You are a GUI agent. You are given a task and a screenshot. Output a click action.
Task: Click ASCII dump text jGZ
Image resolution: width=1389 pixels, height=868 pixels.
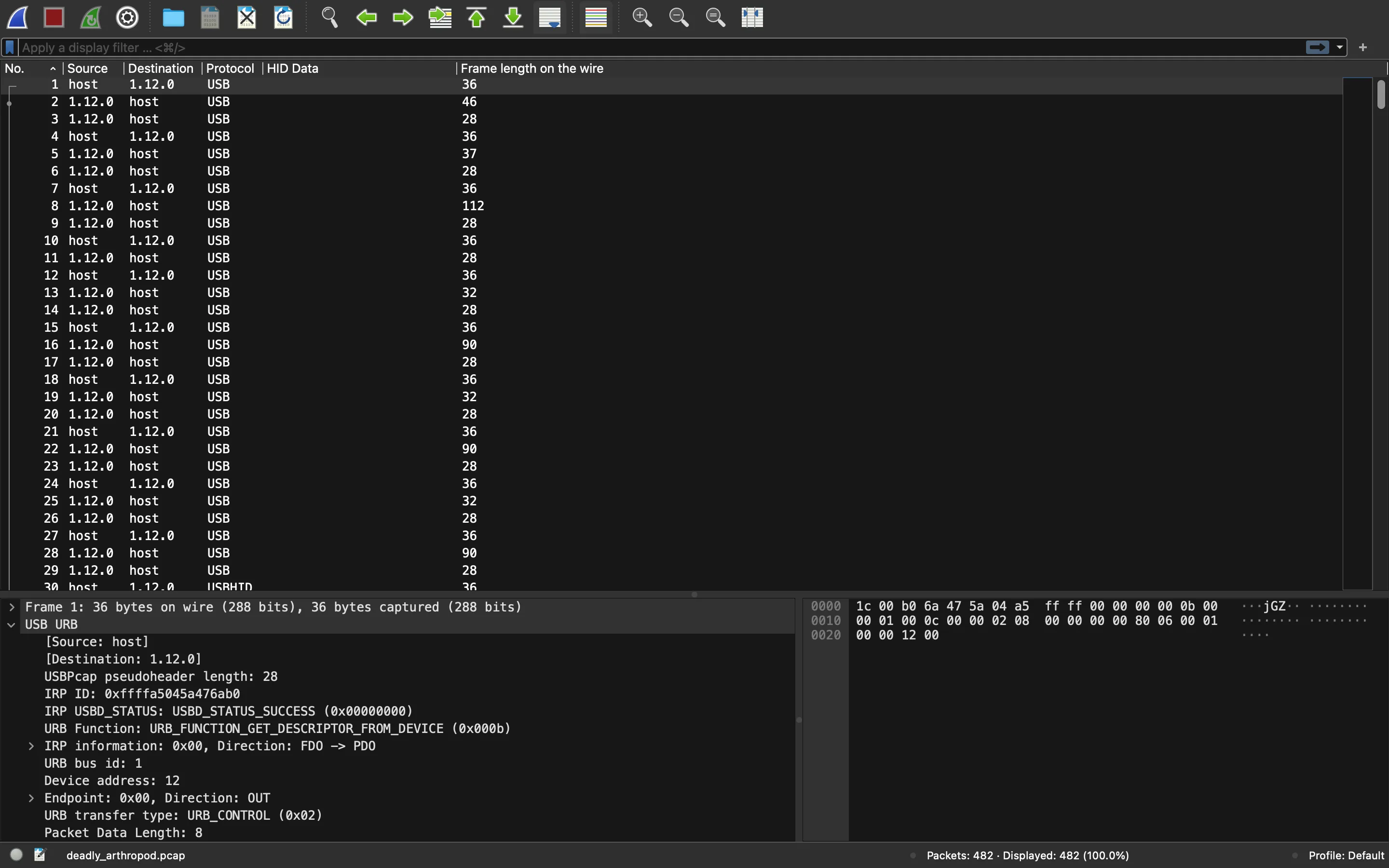pos(1274,606)
